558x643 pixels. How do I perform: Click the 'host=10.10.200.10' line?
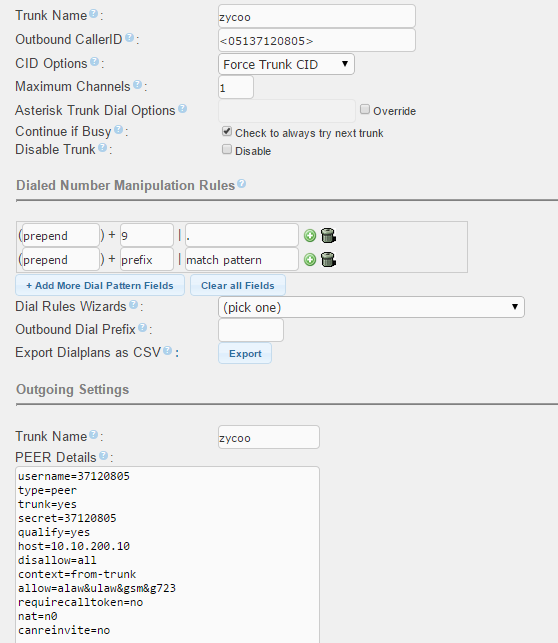point(74,546)
